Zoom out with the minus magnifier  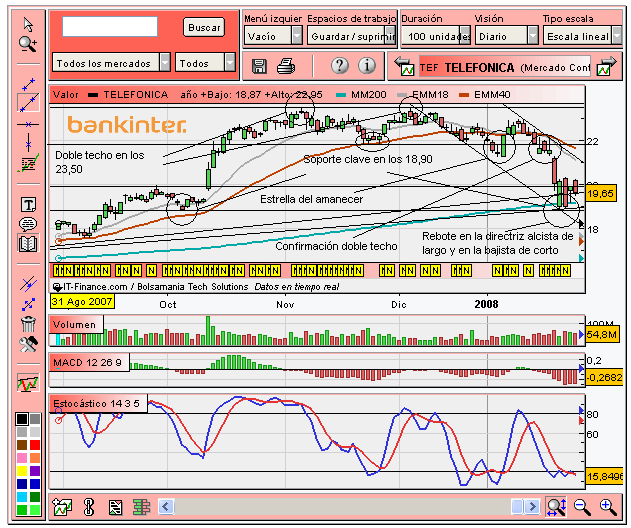click(x=582, y=507)
